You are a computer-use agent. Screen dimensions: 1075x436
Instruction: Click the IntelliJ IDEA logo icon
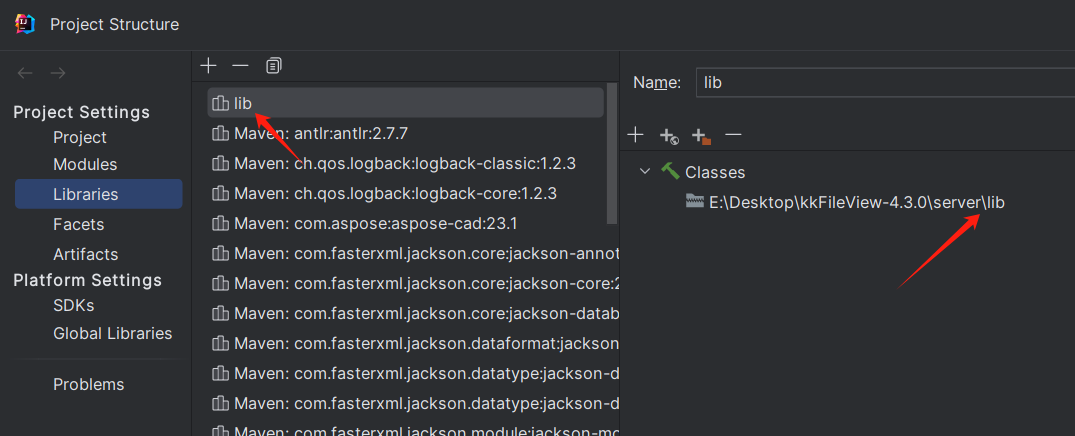pyautogui.click(x=25, y=24)
